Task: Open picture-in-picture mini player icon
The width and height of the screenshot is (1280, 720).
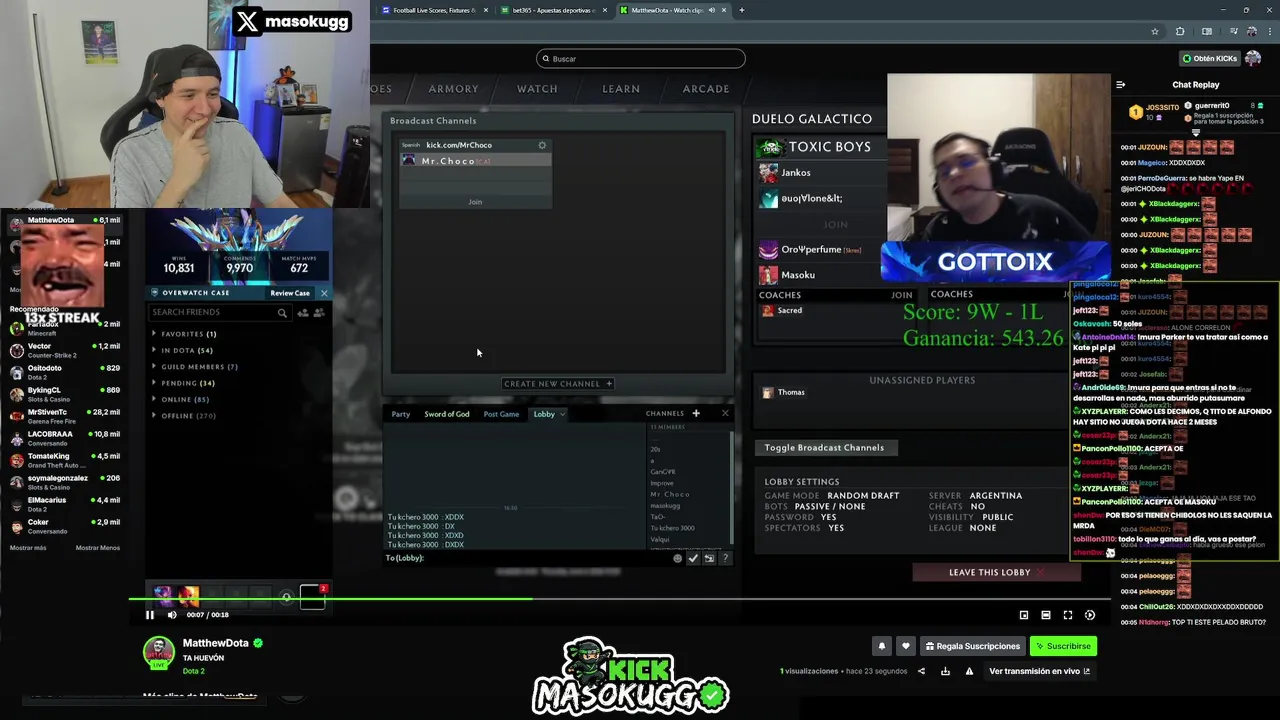Action: pyautogui.click(x=1024, y=615)
